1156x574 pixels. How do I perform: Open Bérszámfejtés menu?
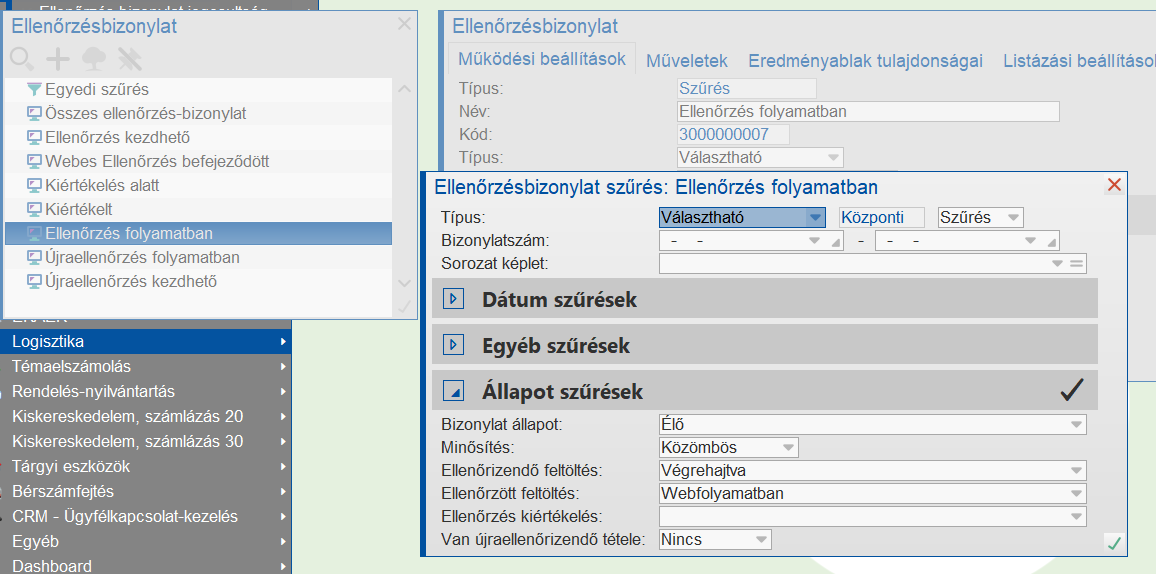(x=146, y=491)
